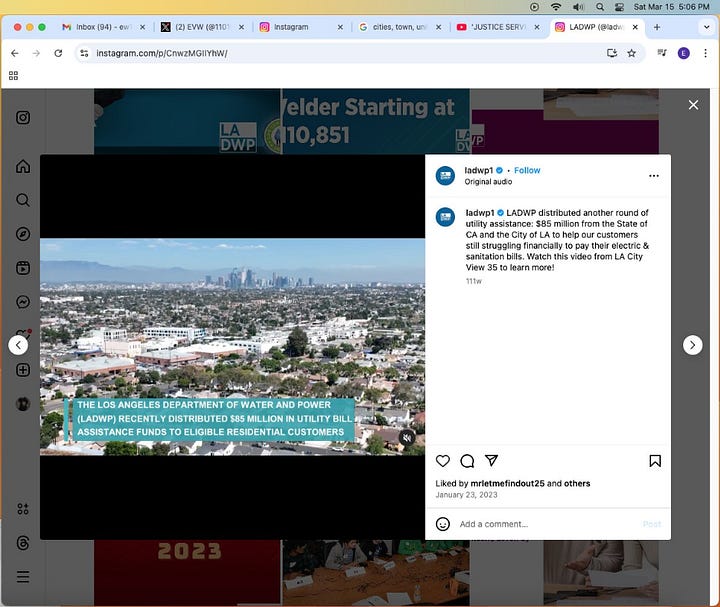Open post options three-dot menu
Viewport: 720px width, 607px height.
coord(654,176)
